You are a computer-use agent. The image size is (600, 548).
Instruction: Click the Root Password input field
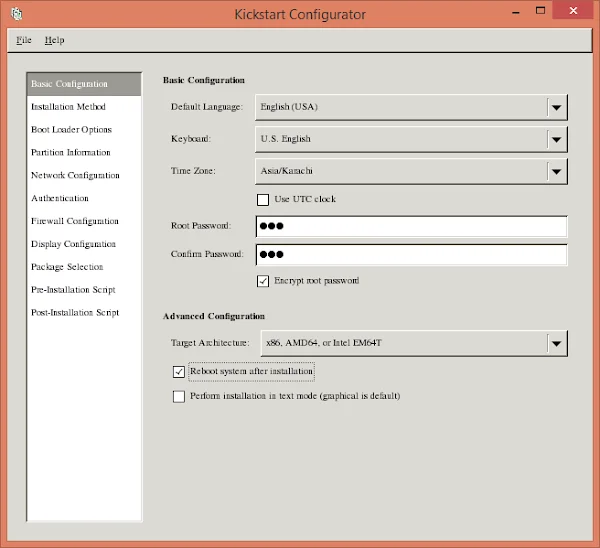point(411,226)
